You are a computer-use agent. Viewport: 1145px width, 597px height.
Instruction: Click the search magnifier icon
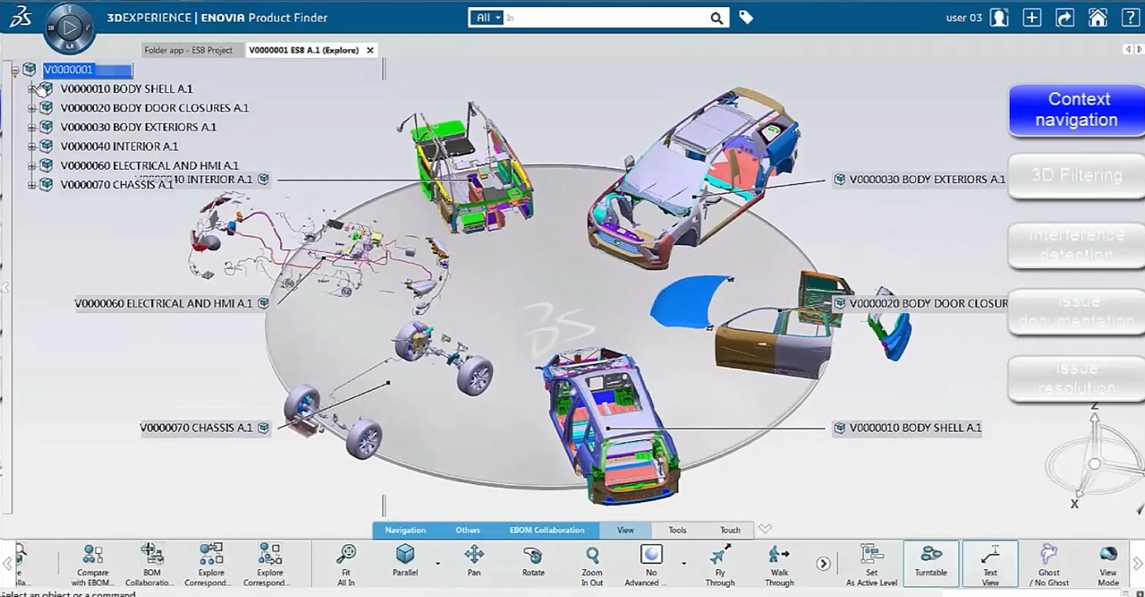[x=716, y=18]
